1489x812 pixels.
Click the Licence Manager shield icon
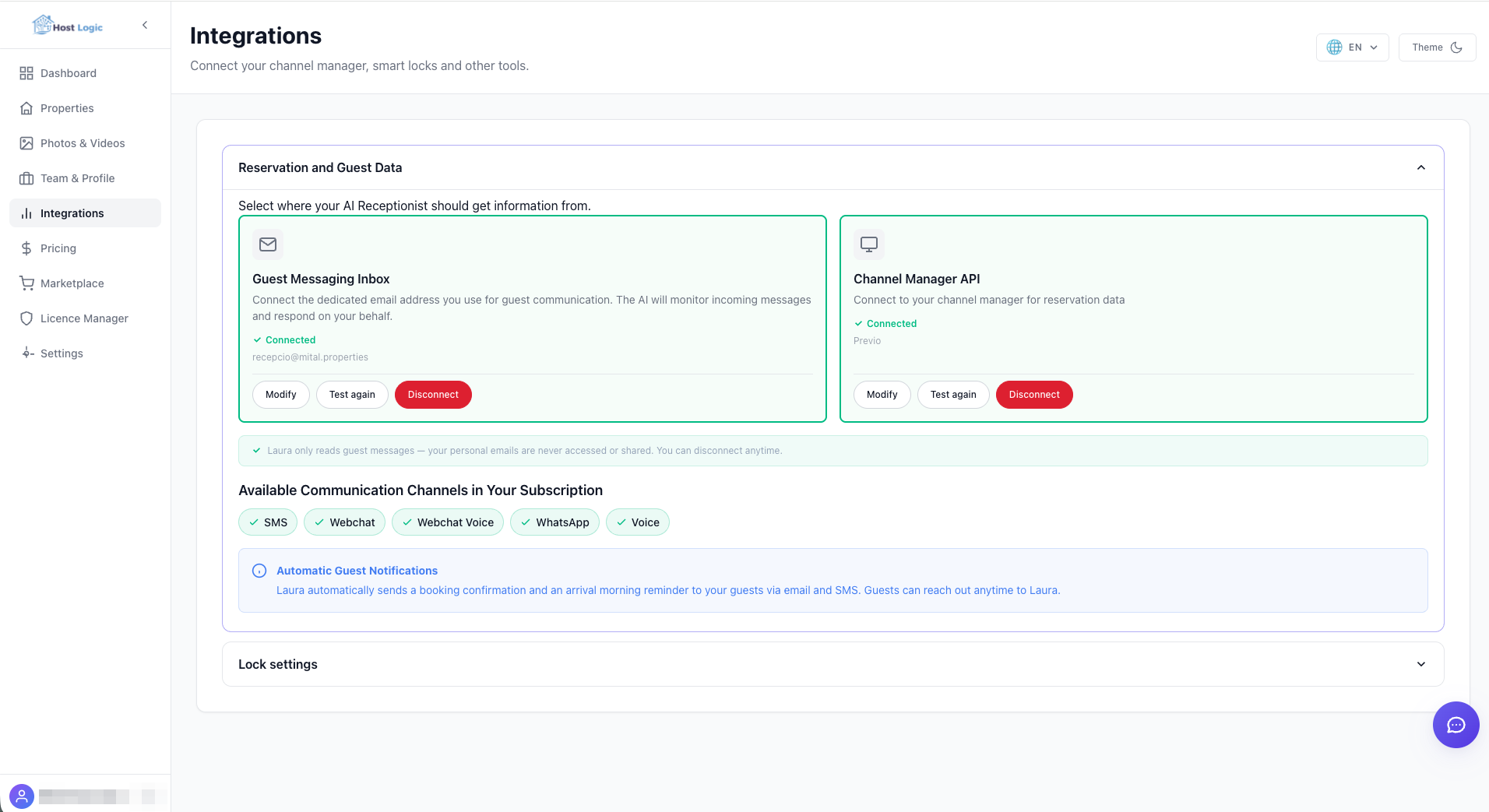pyautogui.click(x=26, y=318)
